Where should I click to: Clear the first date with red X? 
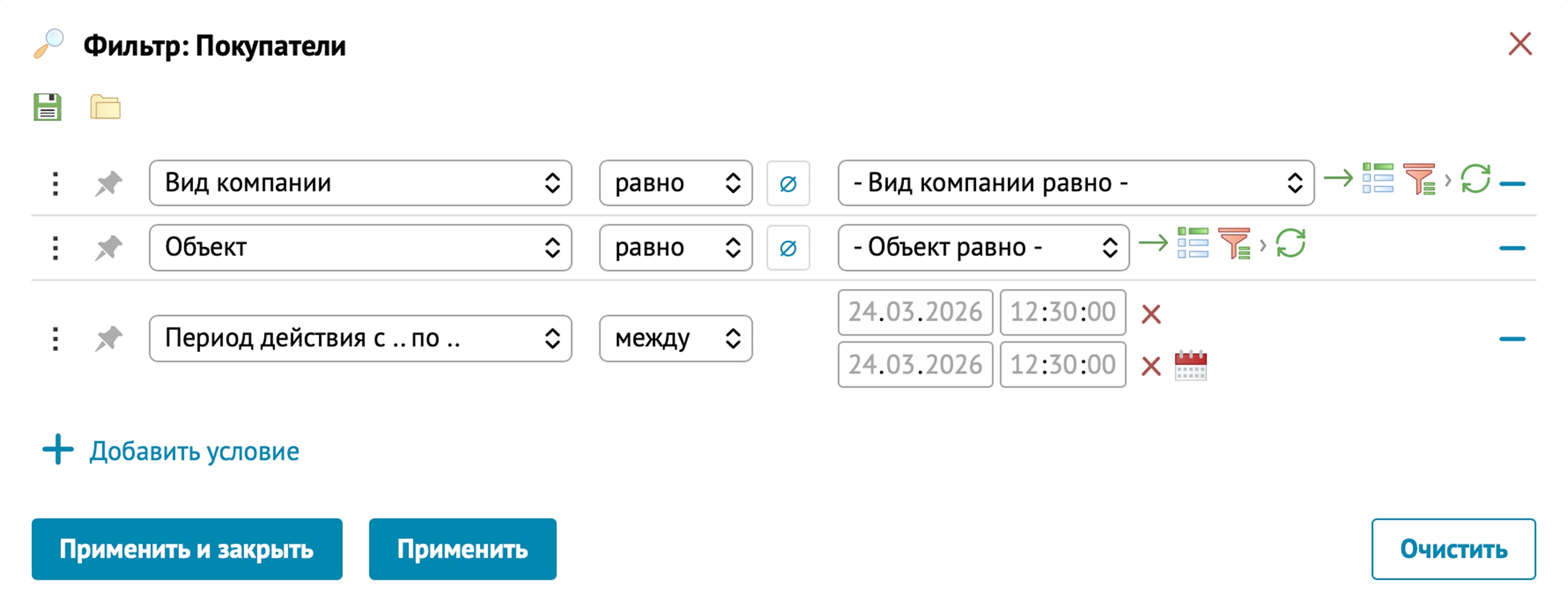pos(1151,314)
